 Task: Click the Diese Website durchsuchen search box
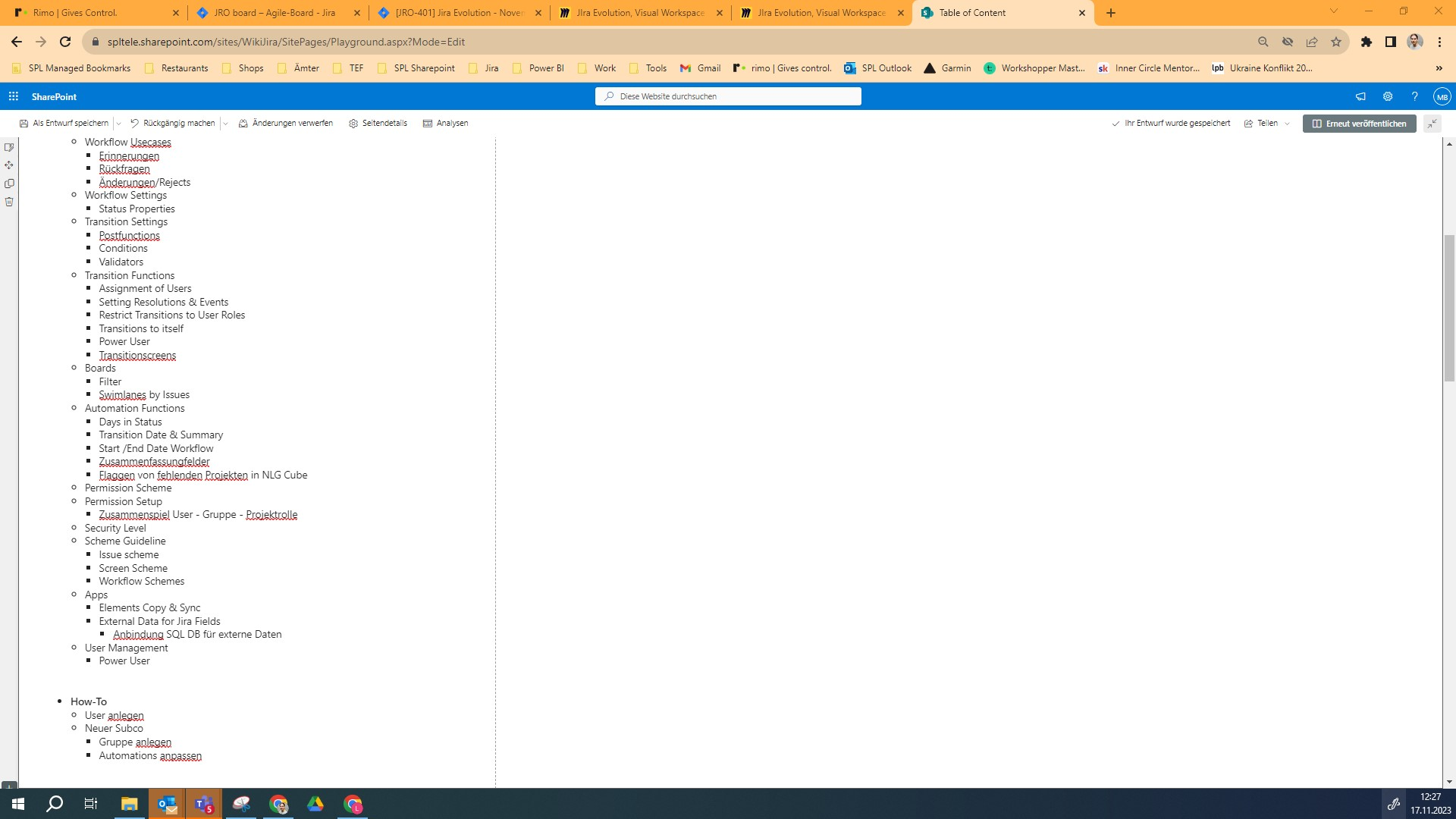pyautogui.click(x=728, y=96)
